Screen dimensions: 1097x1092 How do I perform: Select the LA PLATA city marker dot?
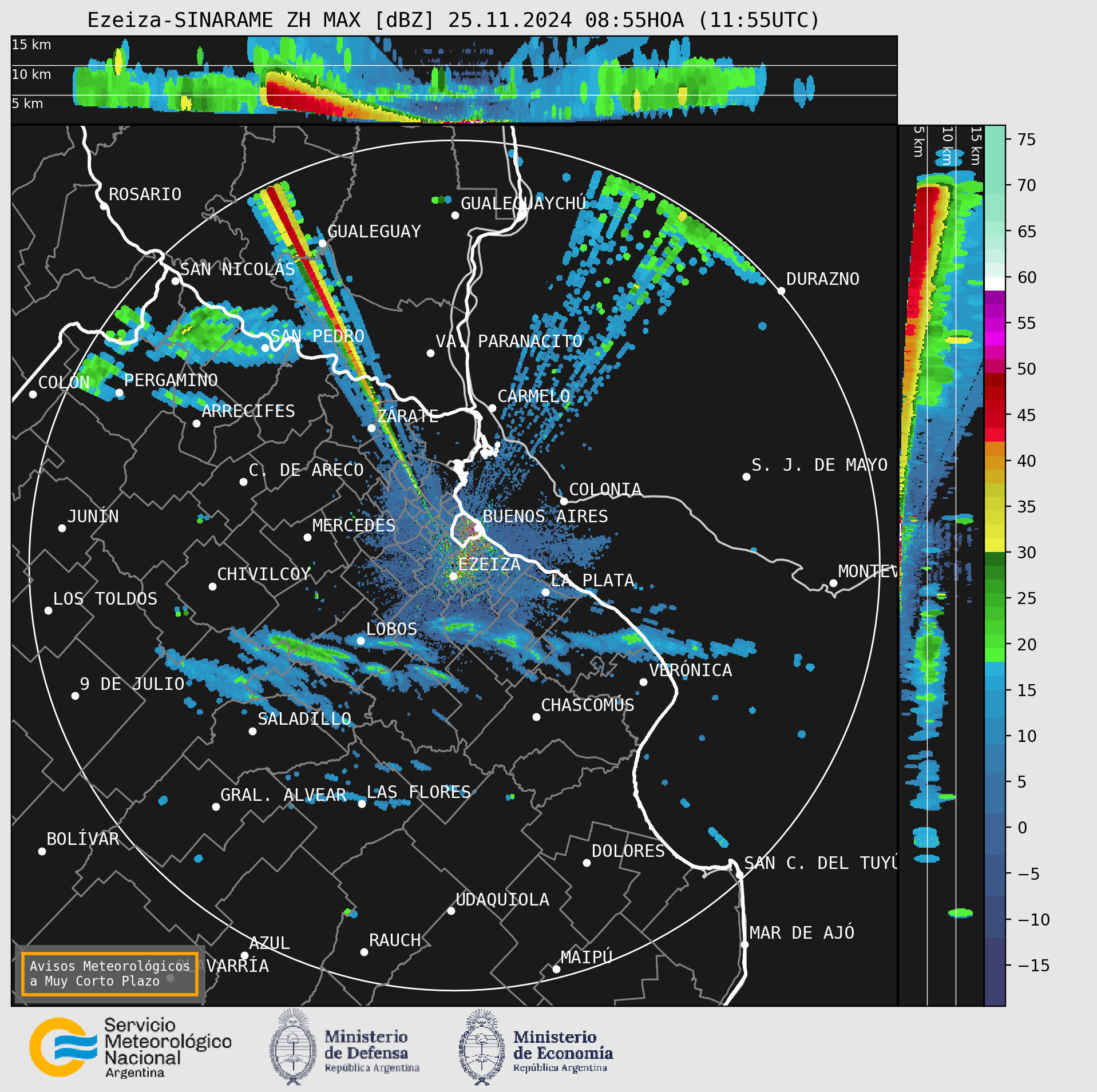545,592
